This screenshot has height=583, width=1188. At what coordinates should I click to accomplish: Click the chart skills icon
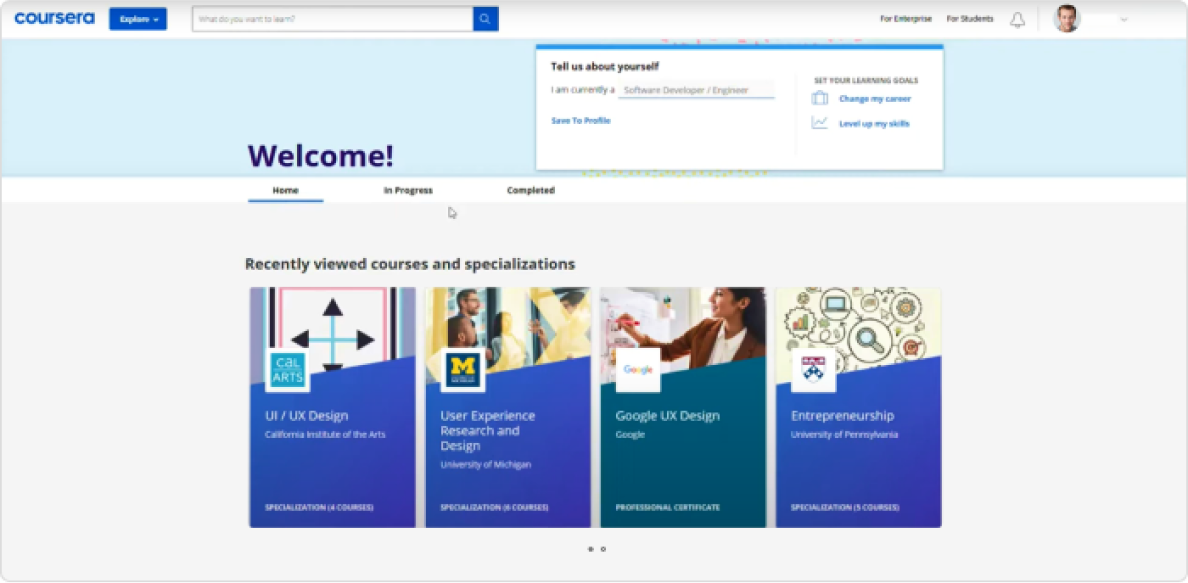point(820,123)
